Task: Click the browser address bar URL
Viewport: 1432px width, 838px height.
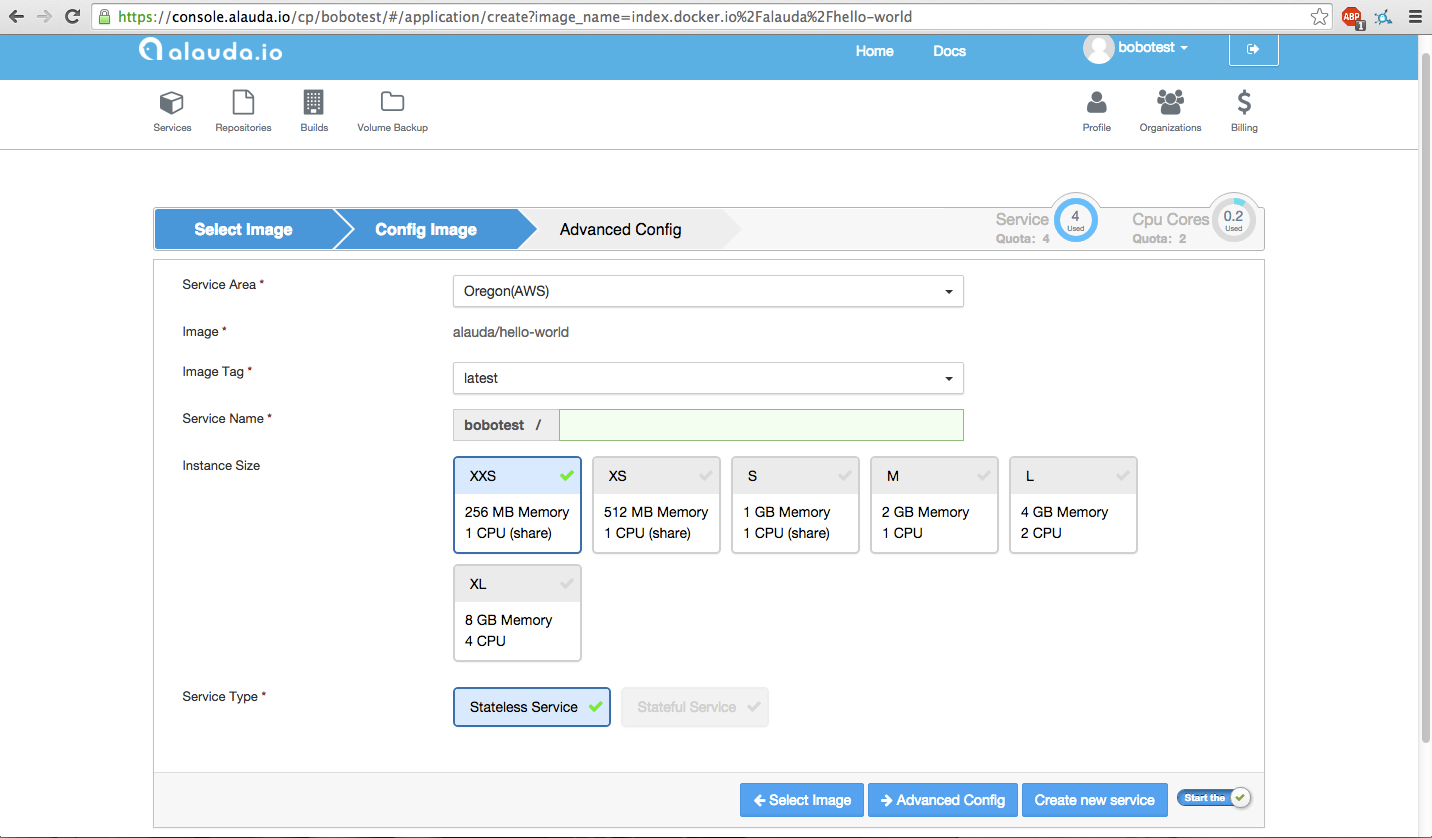Action: [x=515, y=17]
